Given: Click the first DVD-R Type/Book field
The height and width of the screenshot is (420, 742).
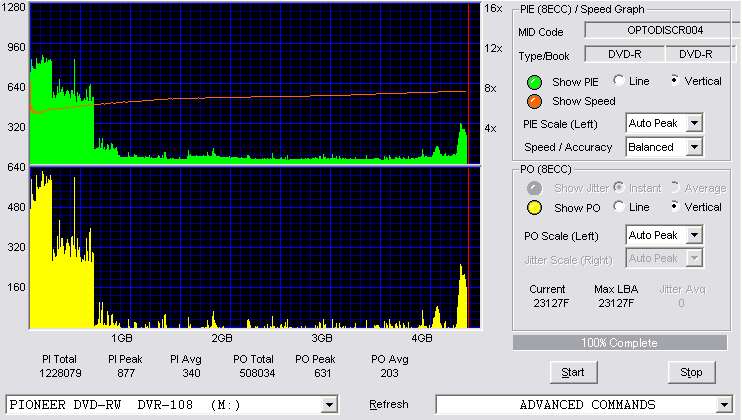Looking at the screenshot, I should (625, 54).
